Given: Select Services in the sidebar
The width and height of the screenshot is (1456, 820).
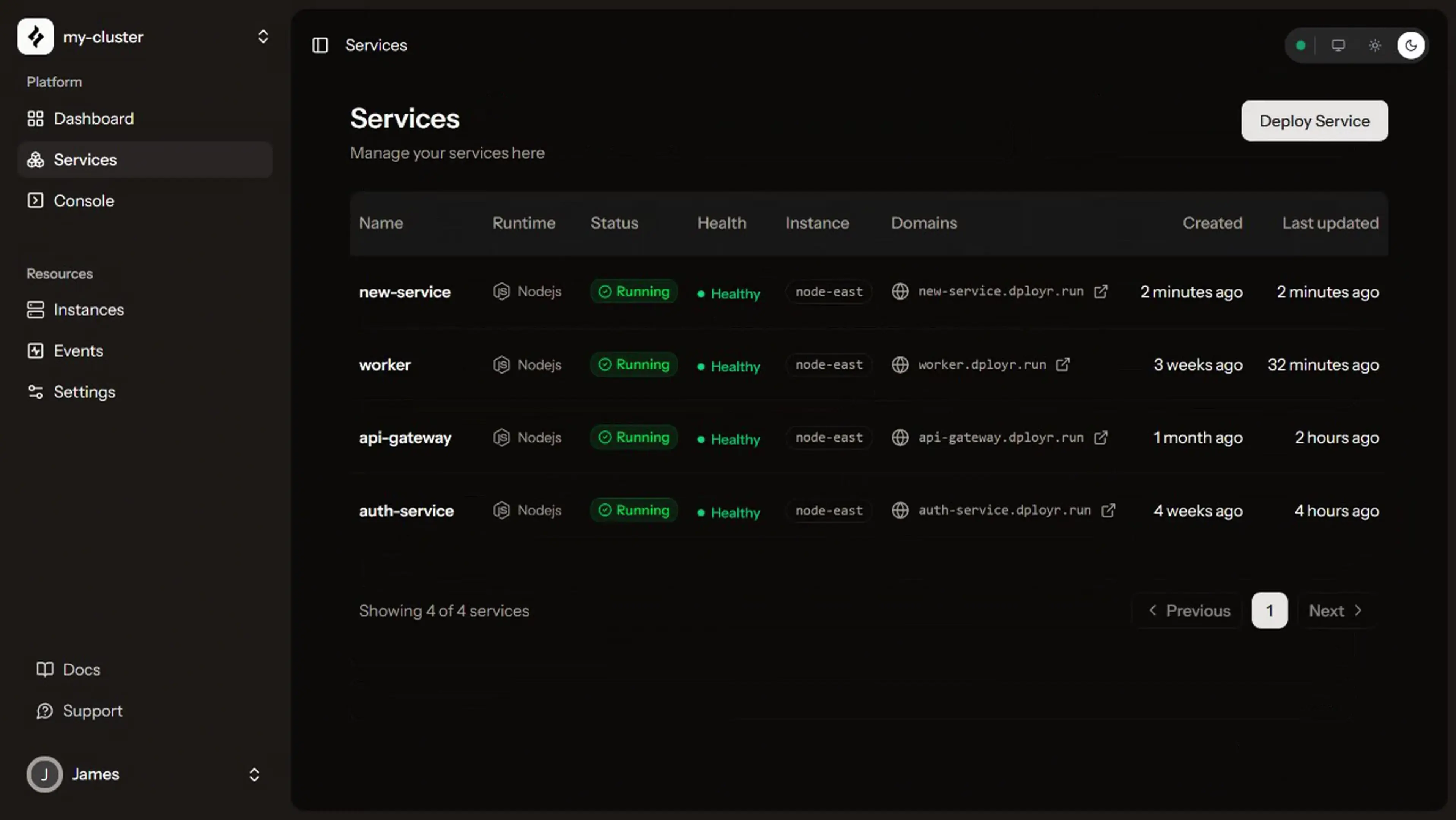Looking at the screenshot, I should 145,159.
